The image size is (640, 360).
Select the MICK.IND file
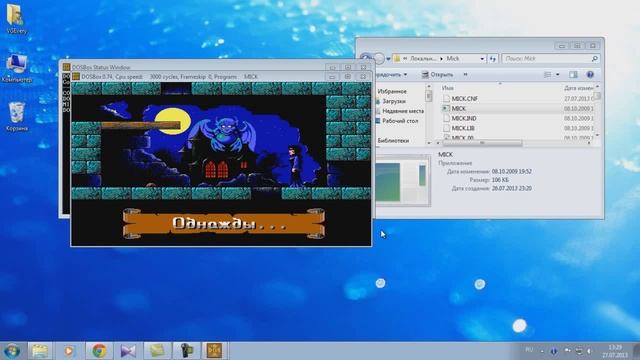[x=464, y=118]
